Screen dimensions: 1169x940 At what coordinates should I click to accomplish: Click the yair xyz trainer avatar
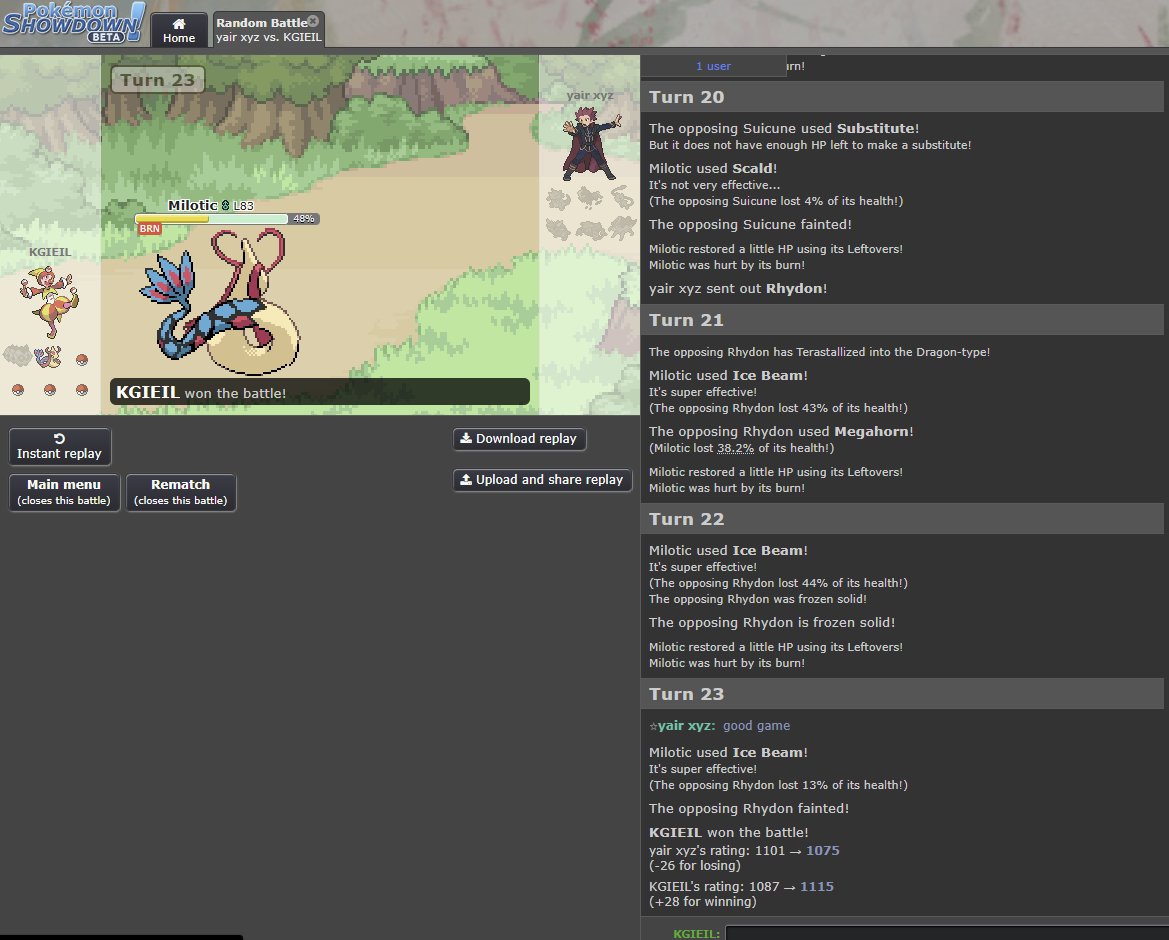(x=591, y=143)
